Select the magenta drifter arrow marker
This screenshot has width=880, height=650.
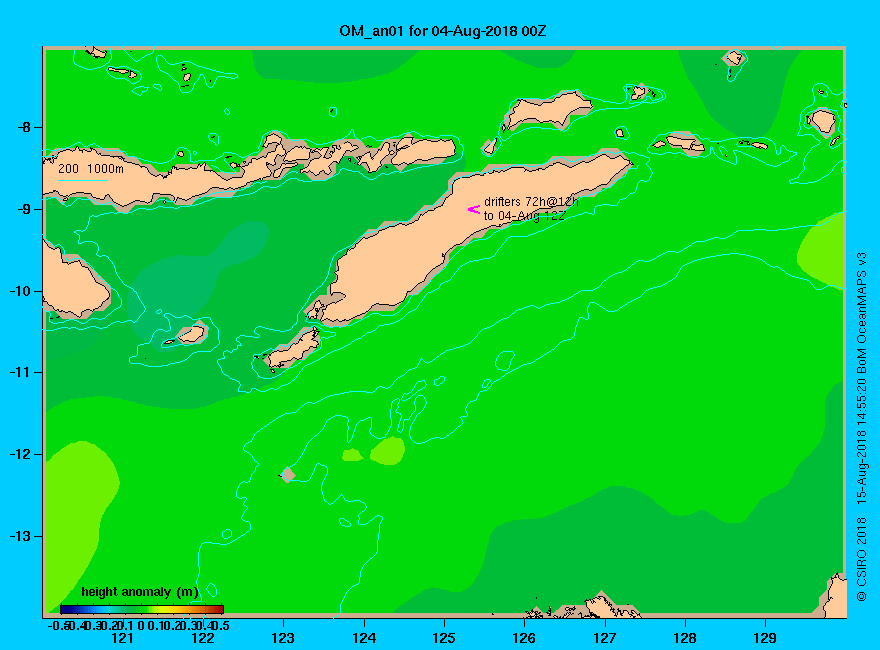pos(474,209)
